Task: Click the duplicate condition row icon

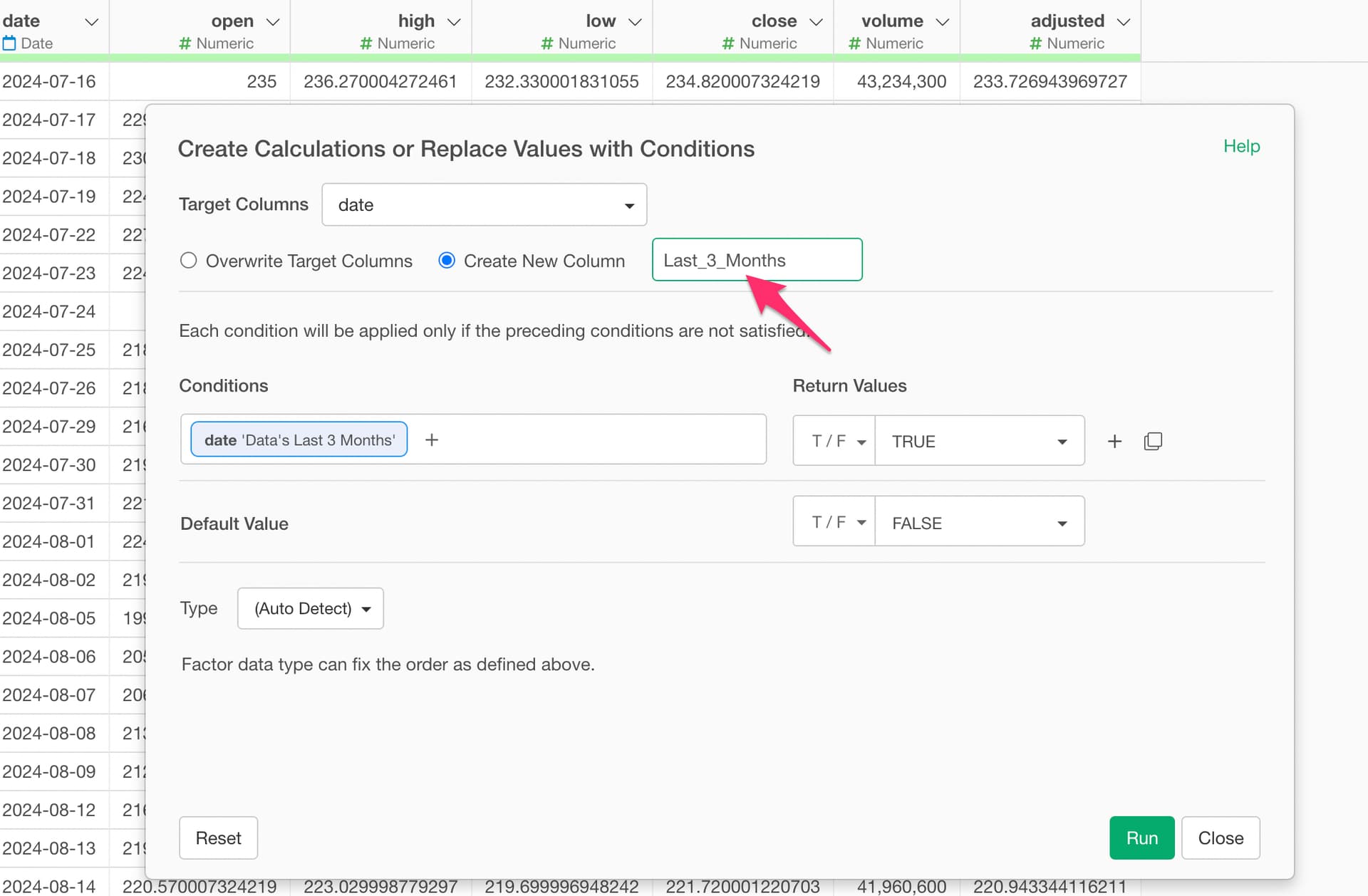Action: coord(1153,442)
